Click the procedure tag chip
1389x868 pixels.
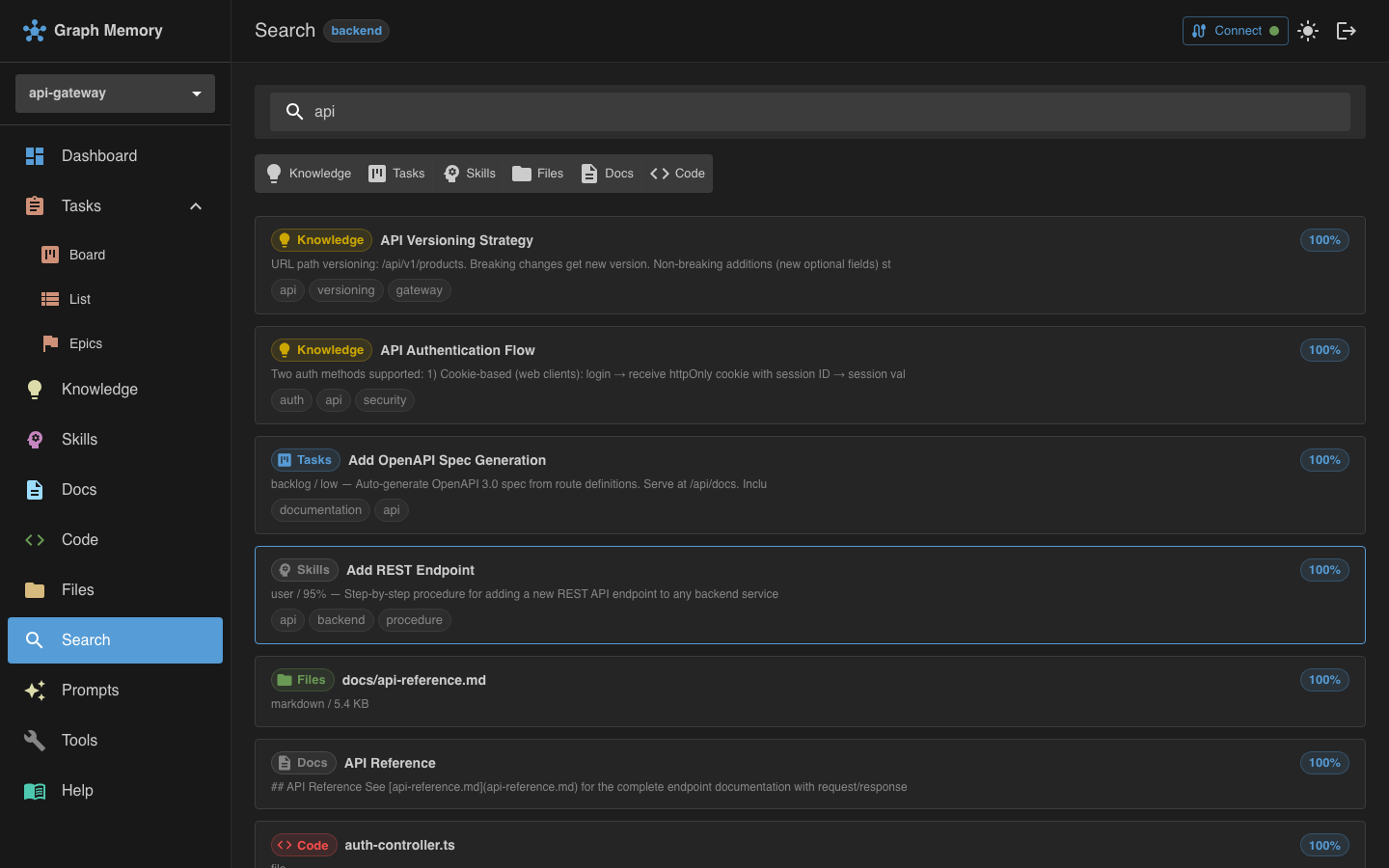tap(415, 620)
